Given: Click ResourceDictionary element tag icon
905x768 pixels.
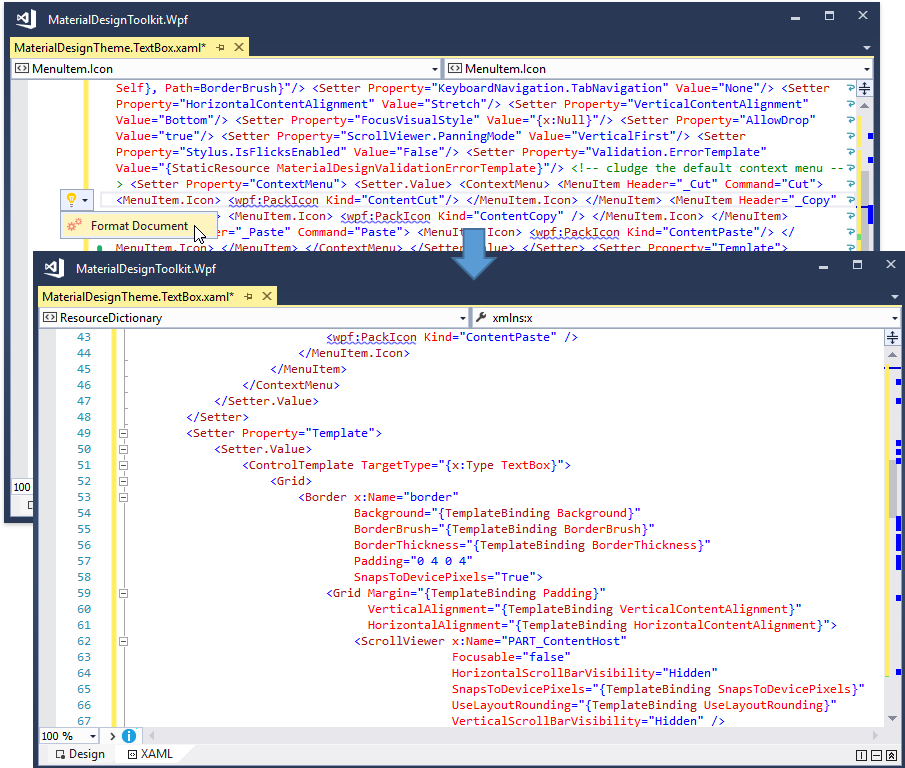Looking at the screenshot, I should [50, 317].
